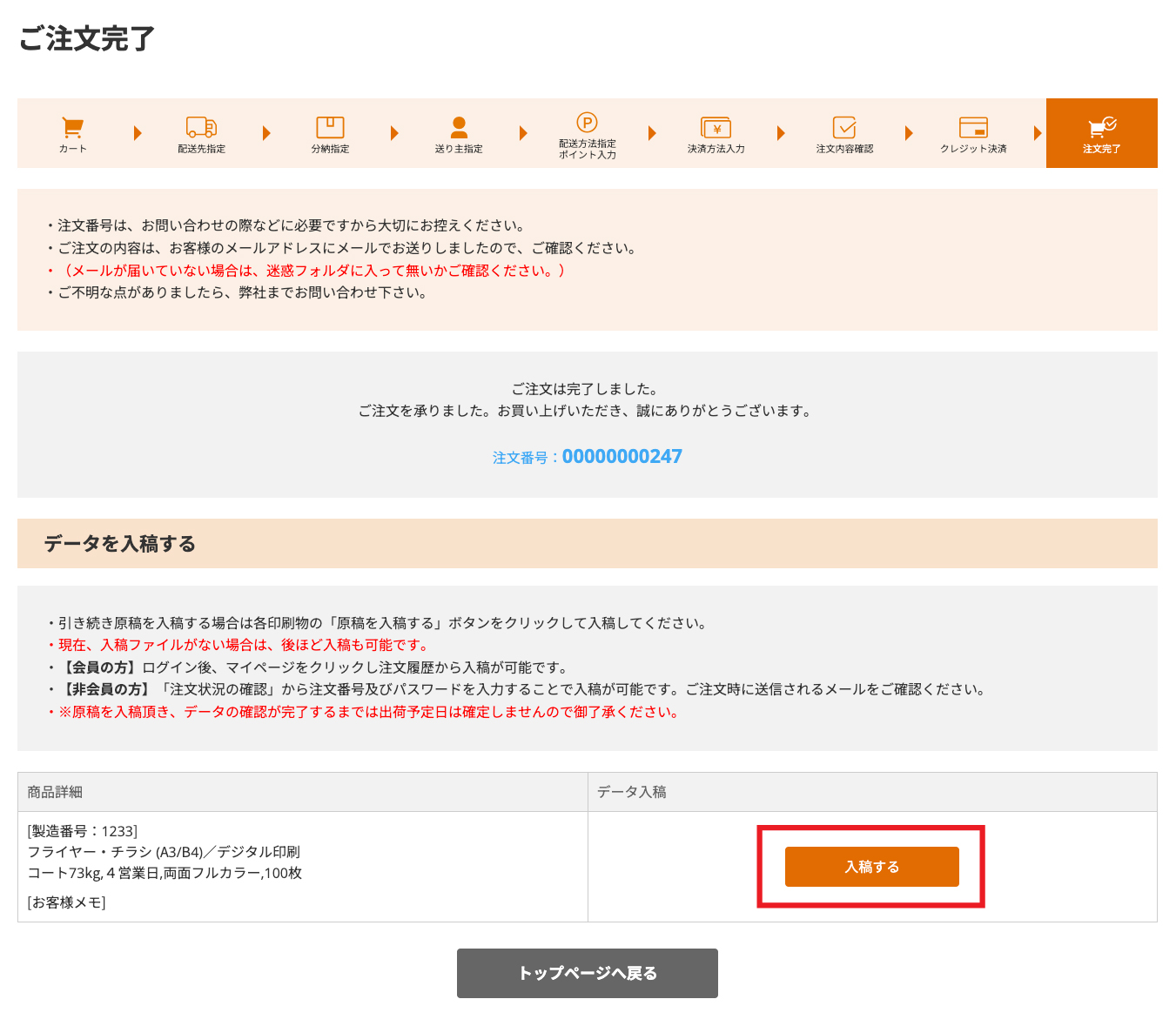
Task: Click the arrow between カート and 配送先指定
Action: click(x=138, y=133)
